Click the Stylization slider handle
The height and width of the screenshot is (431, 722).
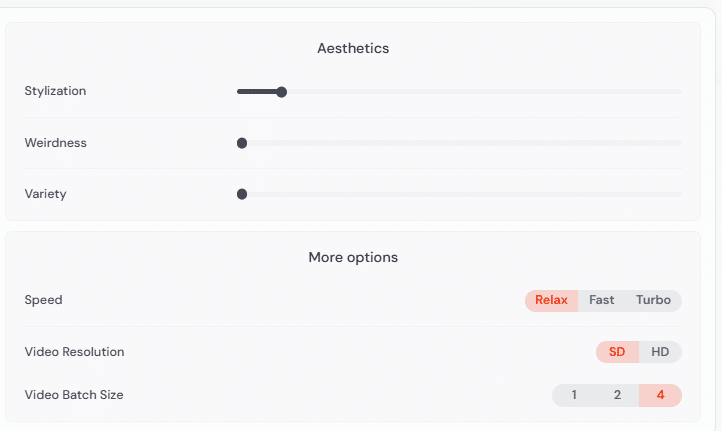click(x=282, y=92)
